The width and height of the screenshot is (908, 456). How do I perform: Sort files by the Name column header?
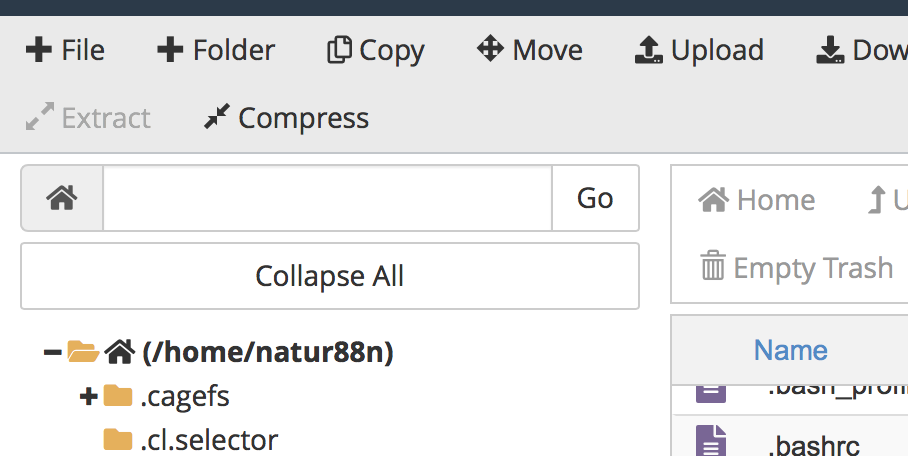point(790,349)
